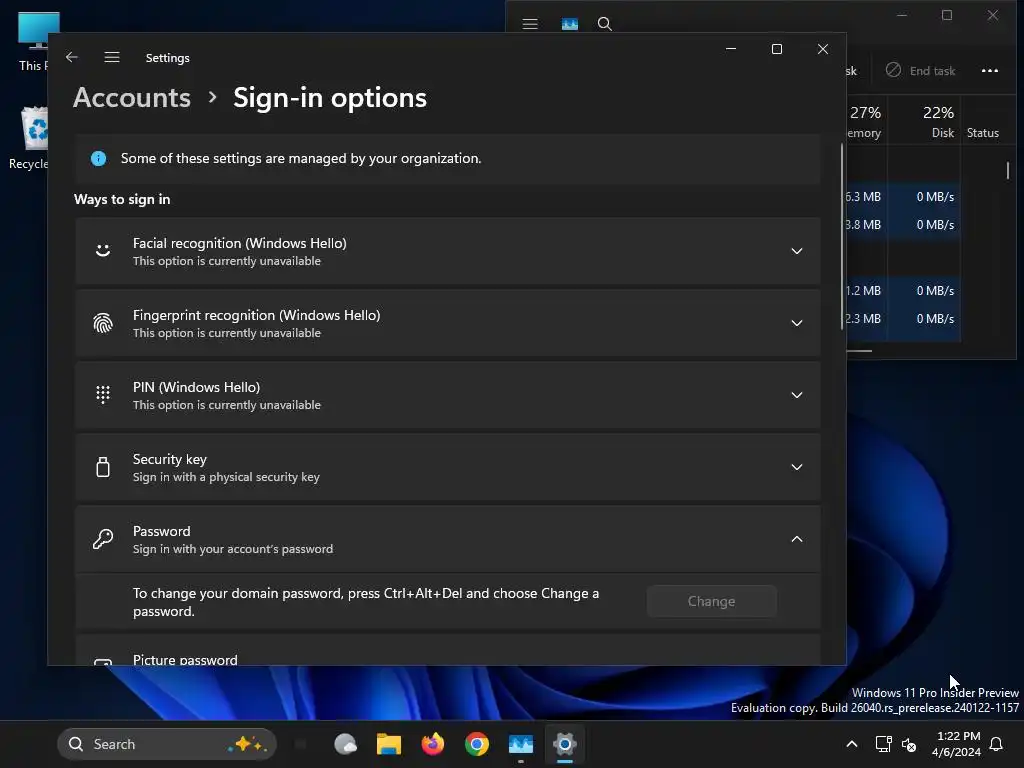Click the taskbar Search box

click(167, 744)
